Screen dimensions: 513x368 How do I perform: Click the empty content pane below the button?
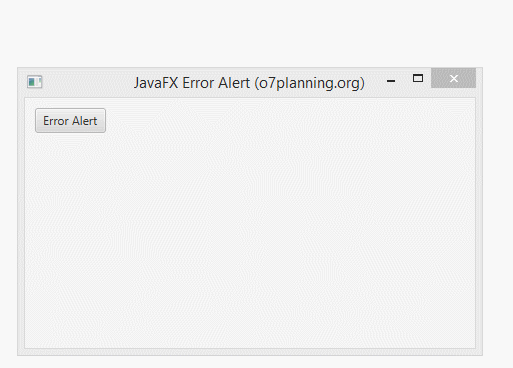pos(250,240)
